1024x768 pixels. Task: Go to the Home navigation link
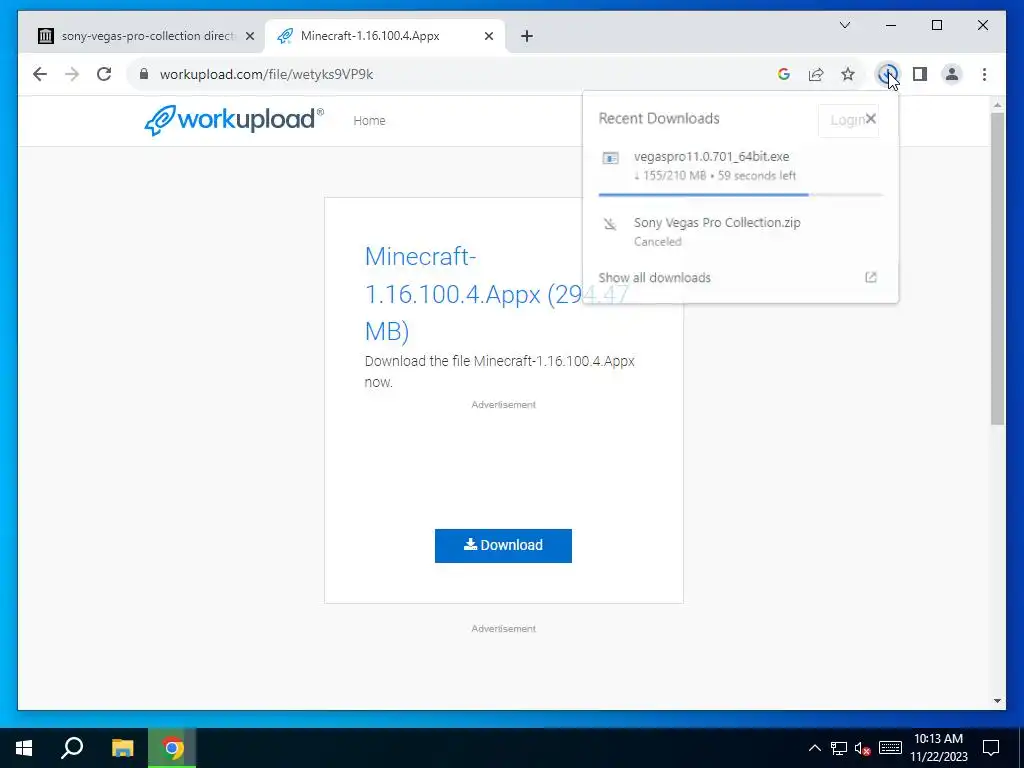pyautogui.click(x=369, y=120)
